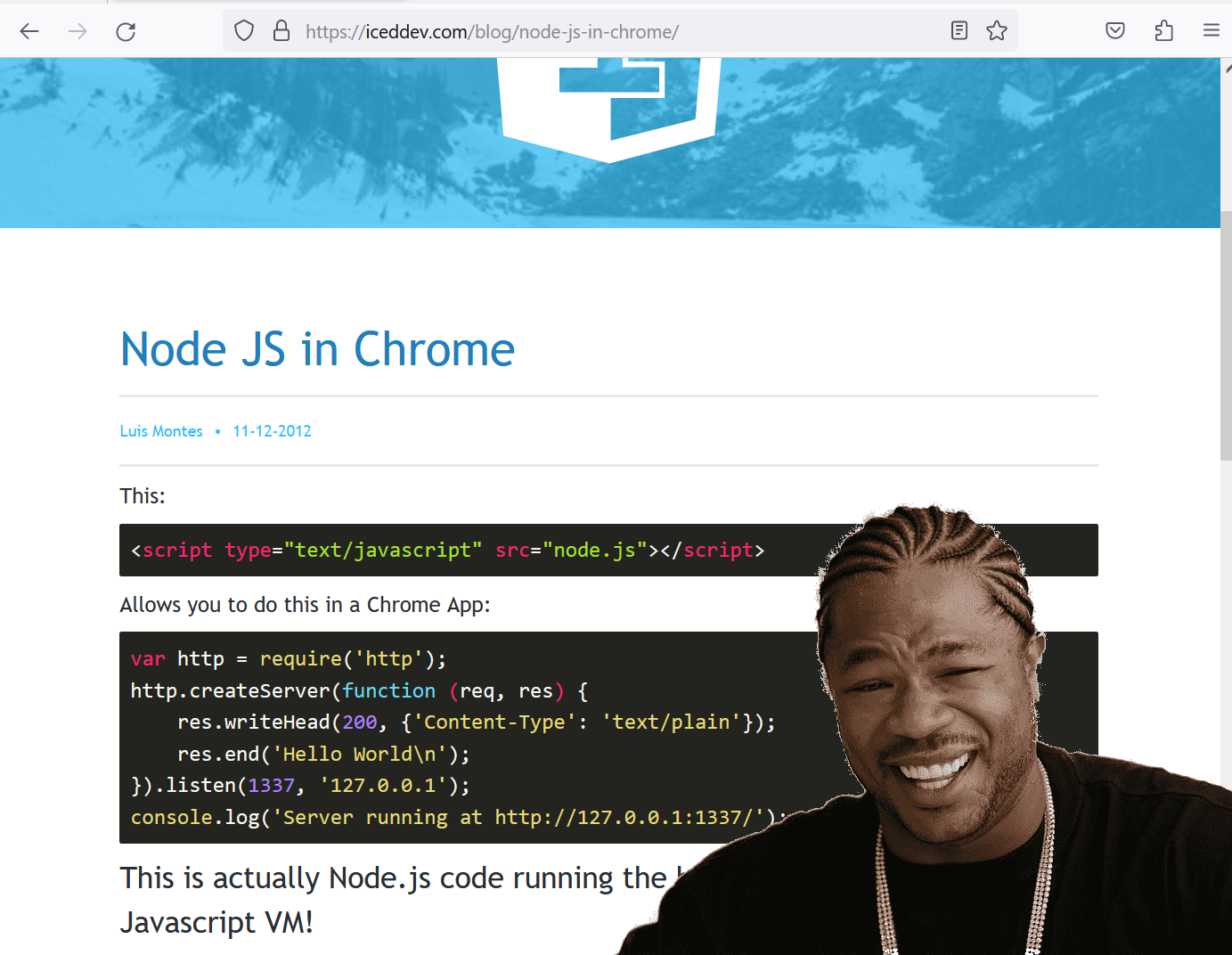
Task: Go back to the previous page
Action: pos(29,32)
